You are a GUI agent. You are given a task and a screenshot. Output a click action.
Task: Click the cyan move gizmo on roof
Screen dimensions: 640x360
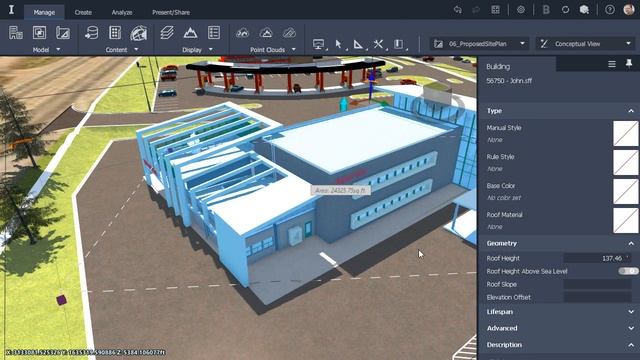click(x=344, y=104)
